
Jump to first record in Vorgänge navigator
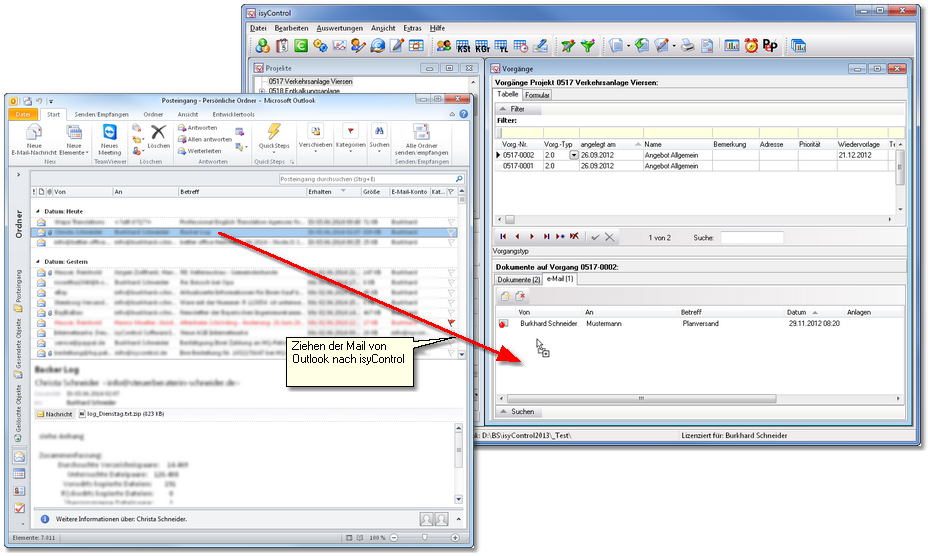pos(503,237)
